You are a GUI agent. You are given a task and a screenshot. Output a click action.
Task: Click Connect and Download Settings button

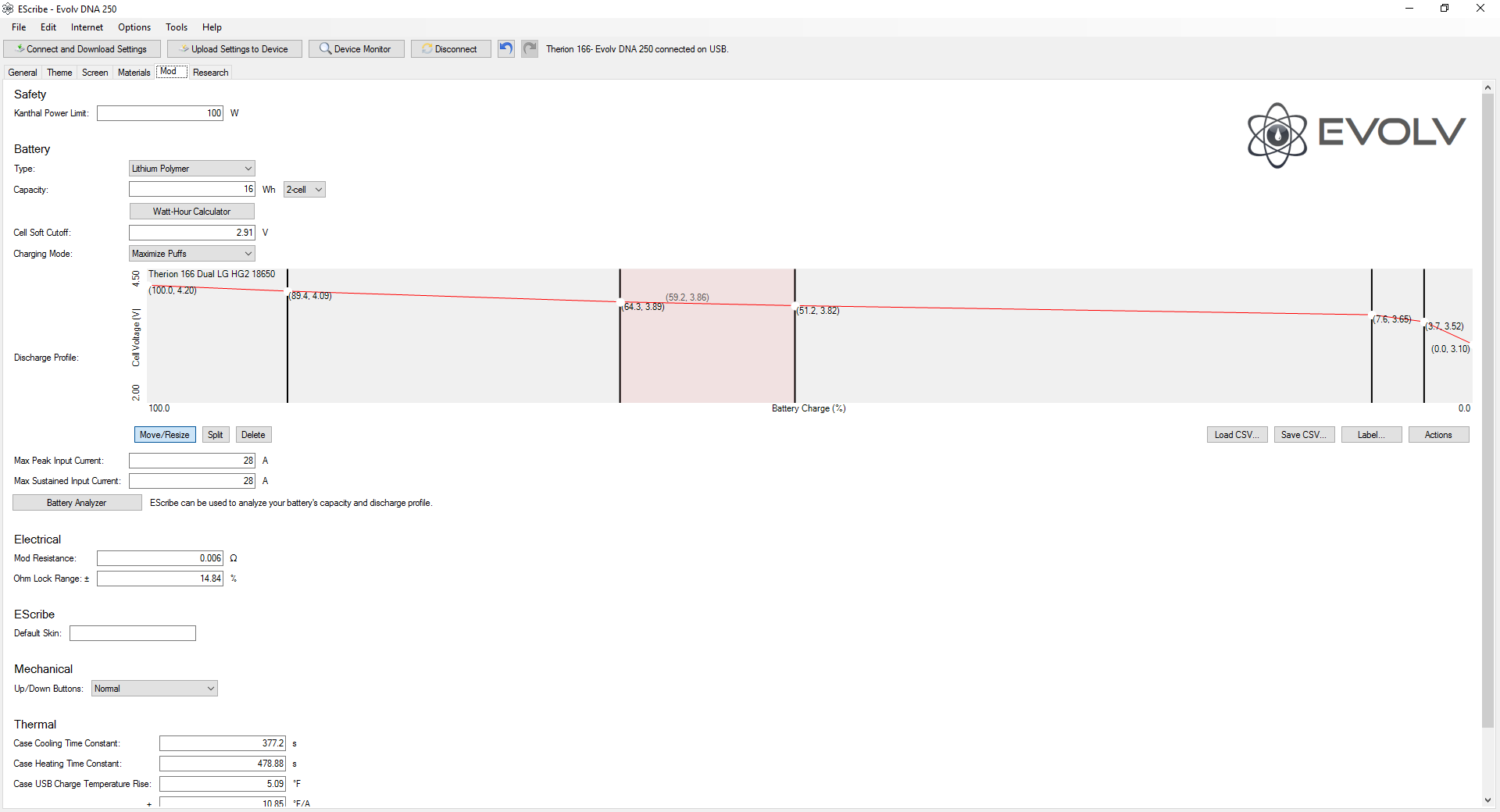pyautogui.click(x=82, y=48)
